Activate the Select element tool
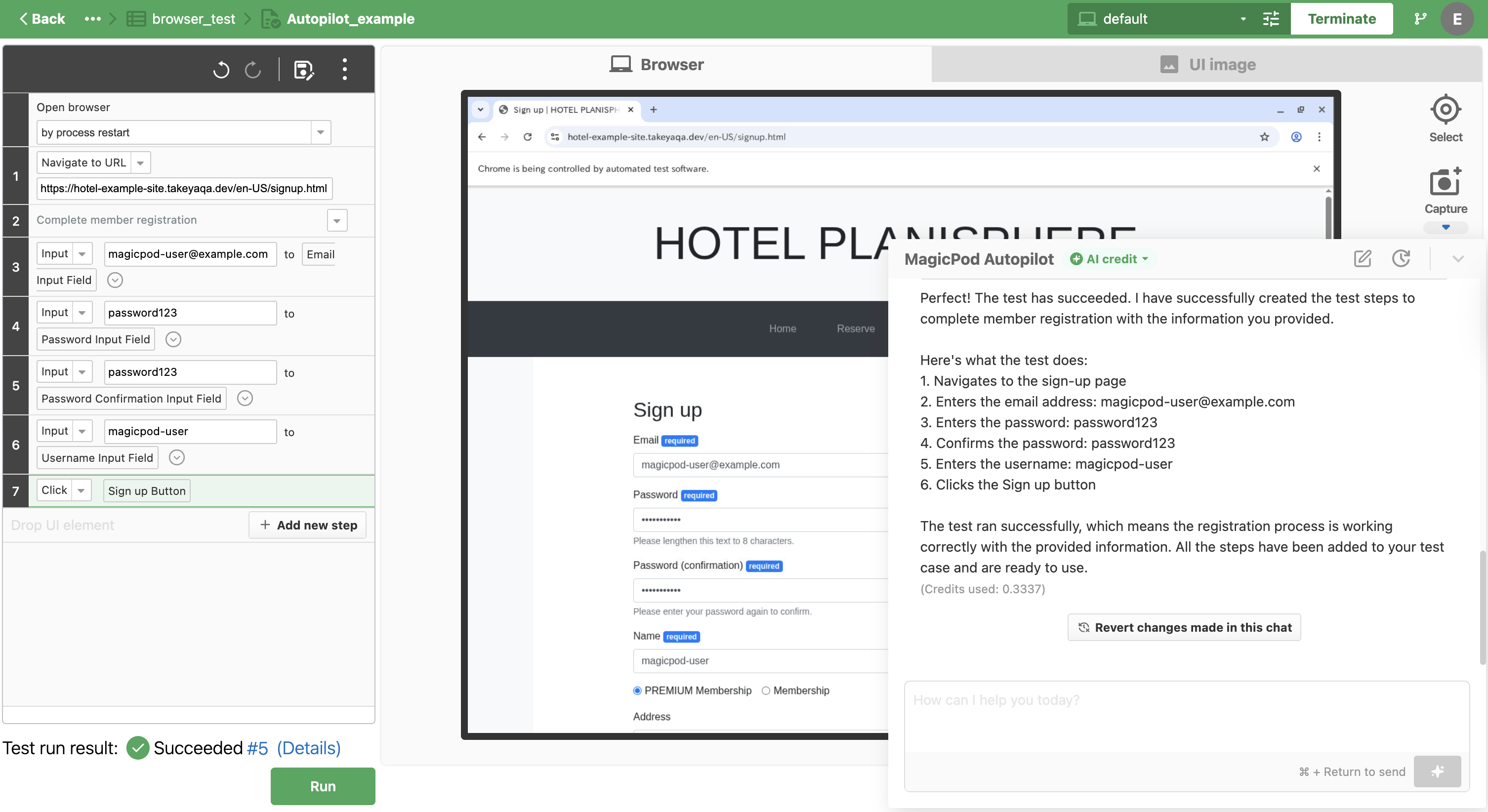This screenshot has width=1488, height=812. click(x=1445, y=118)
